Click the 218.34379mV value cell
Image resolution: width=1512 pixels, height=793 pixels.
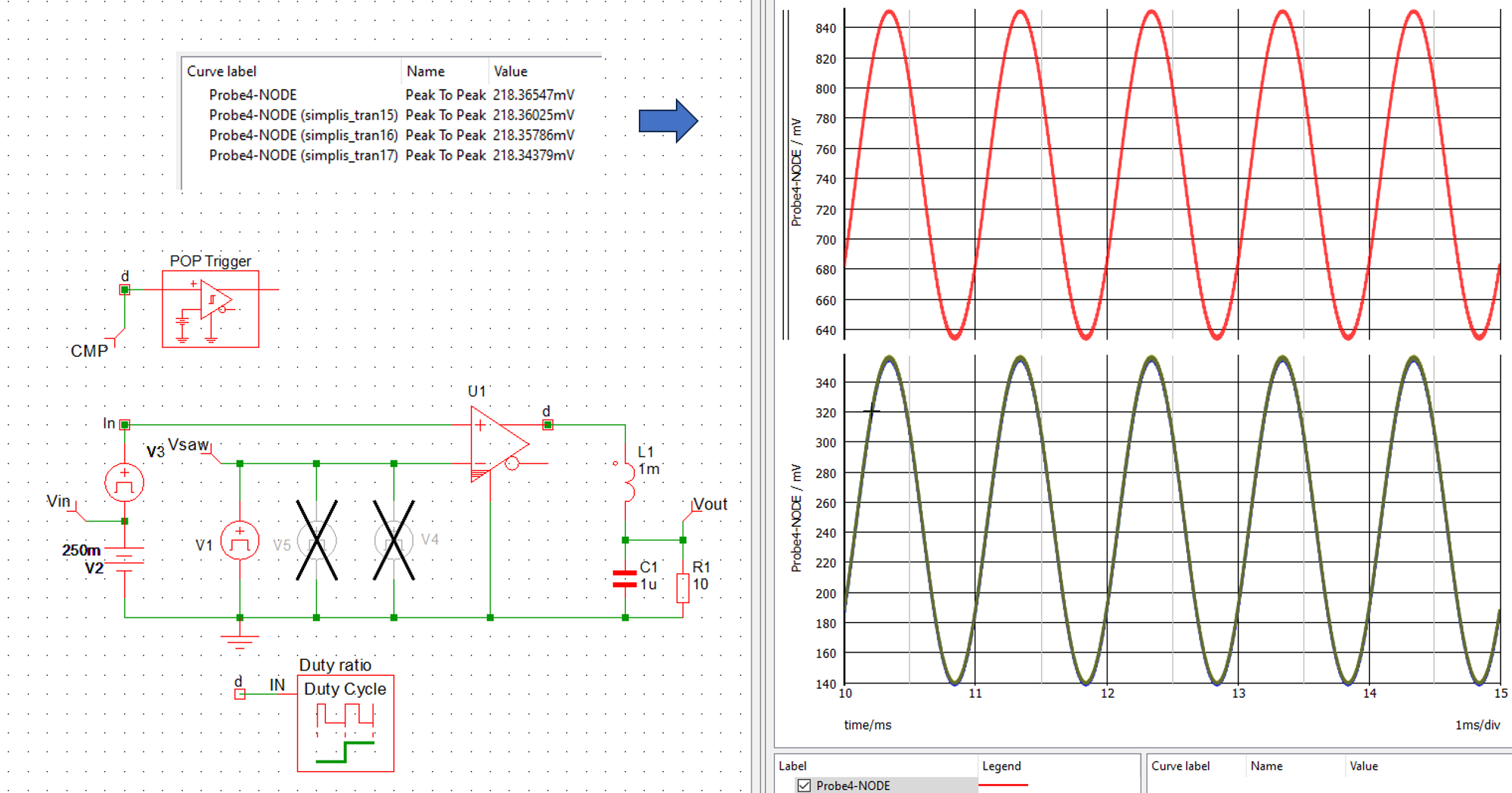tap(534, 155)
